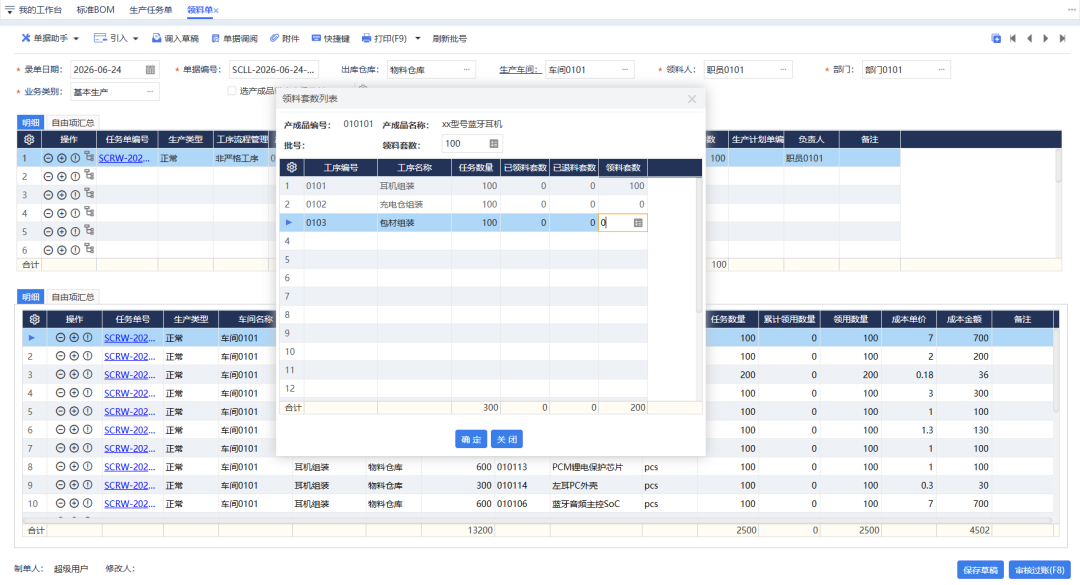Open the 单据助手 tool
The width and height of the screenshot is (1080, 585).
click(44, 39)
